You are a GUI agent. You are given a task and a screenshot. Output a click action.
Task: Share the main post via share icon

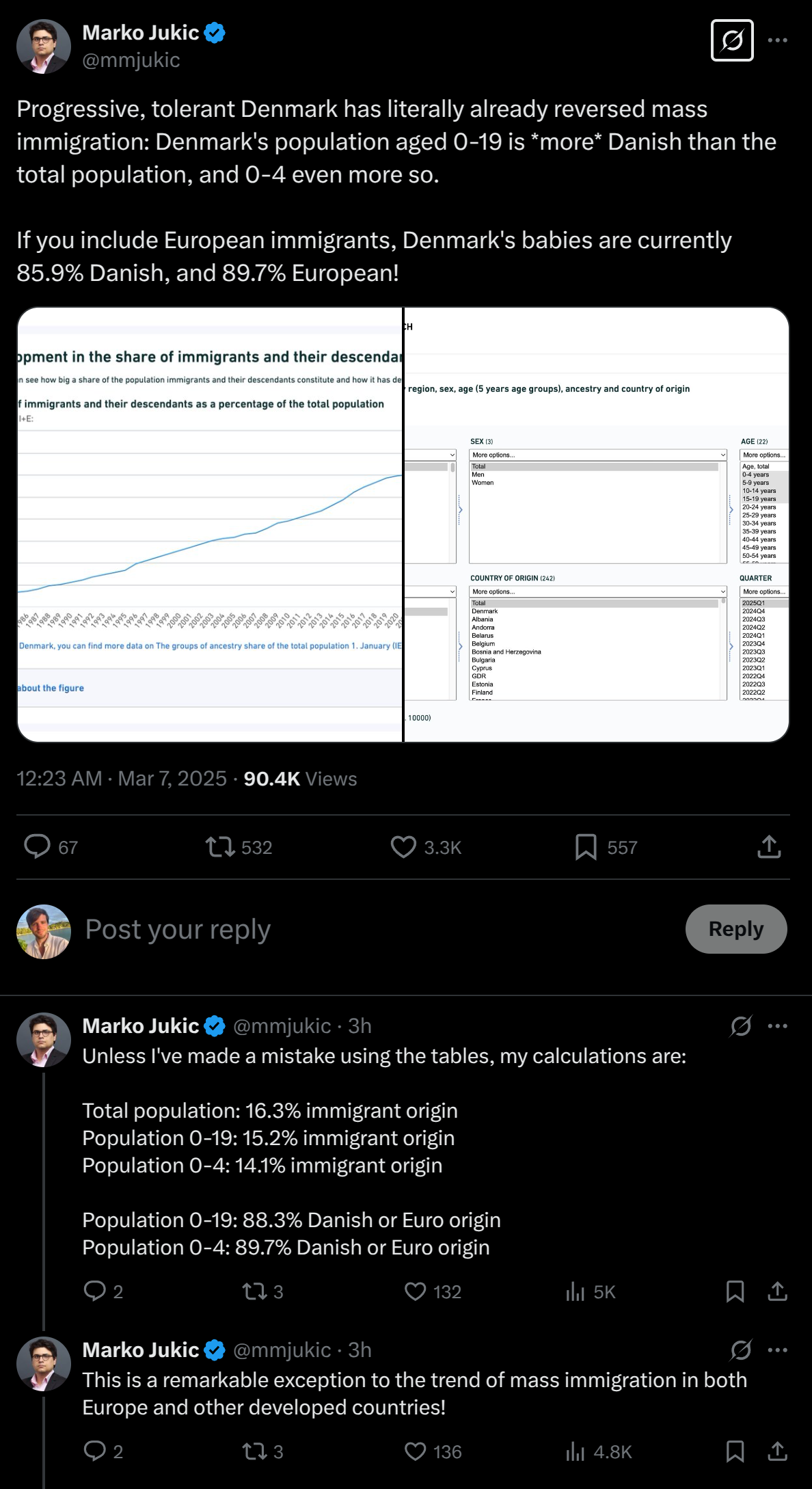(x=769, y=847)
